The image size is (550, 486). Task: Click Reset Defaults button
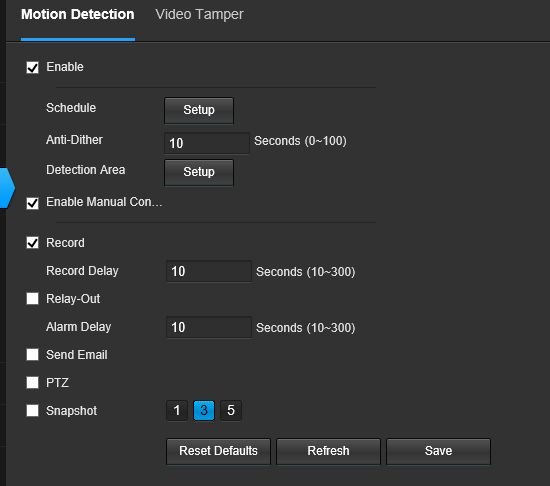[218, 451]
